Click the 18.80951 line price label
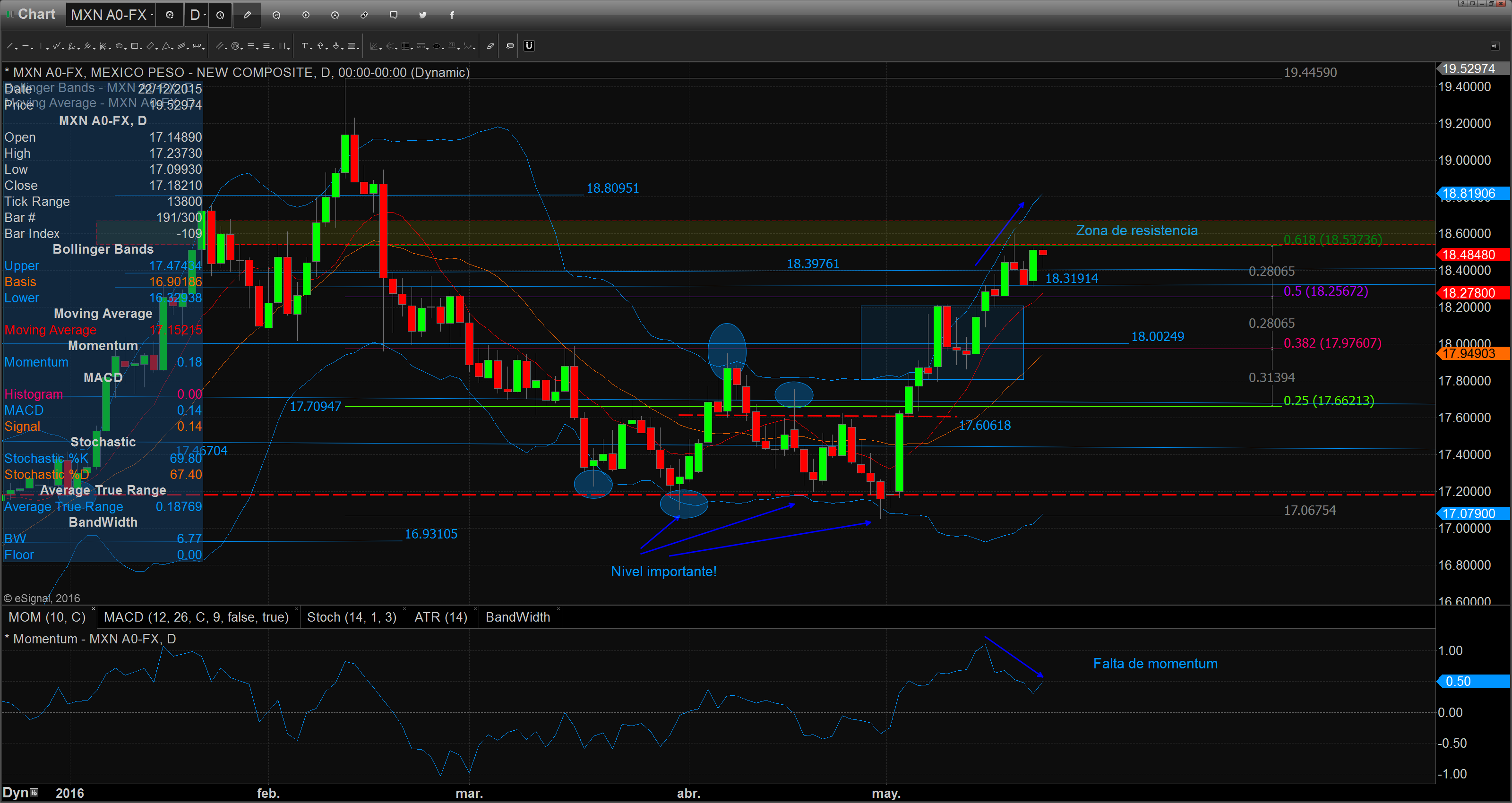 click(612, 188)
